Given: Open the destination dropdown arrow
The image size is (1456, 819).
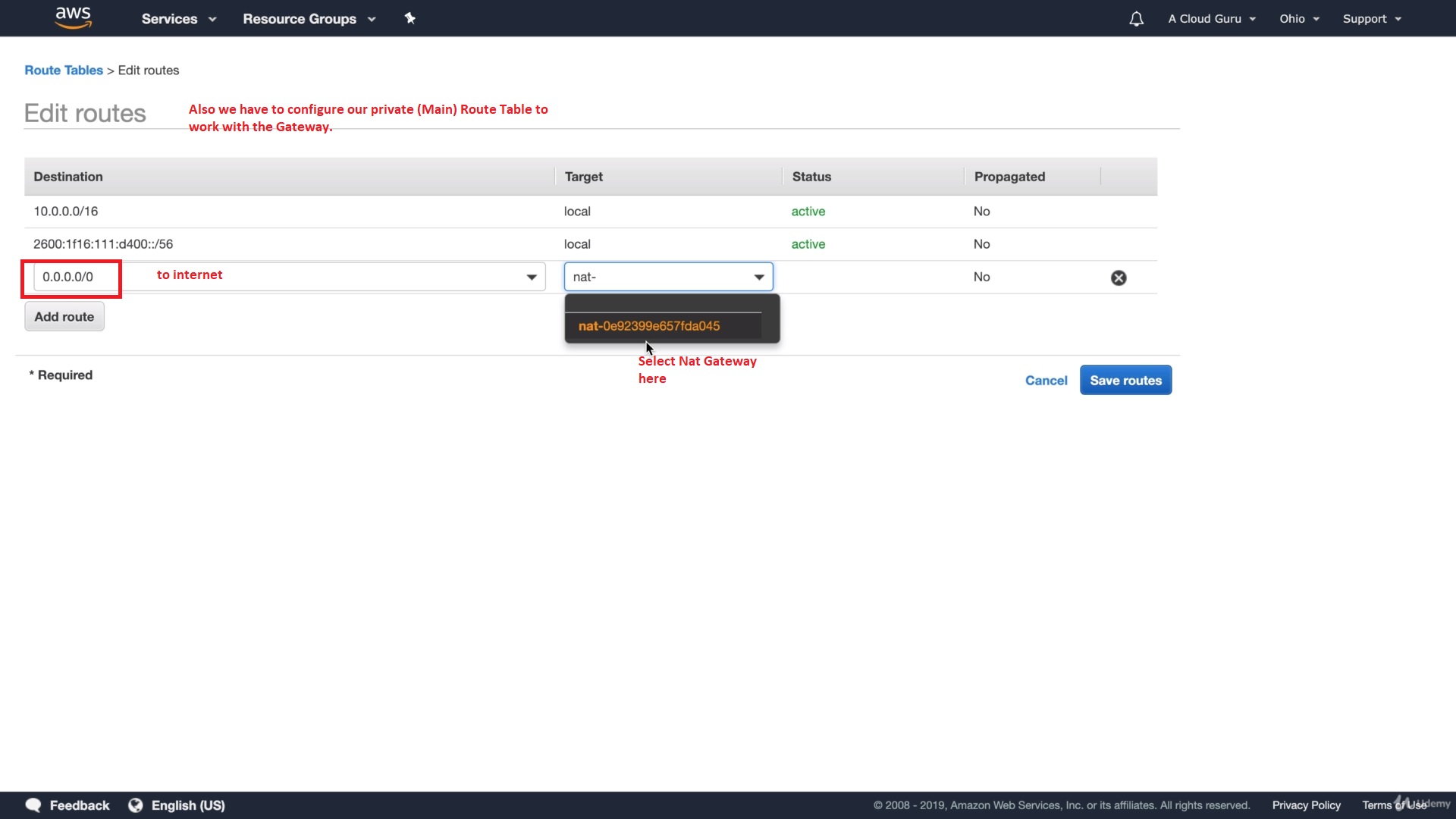Looking at the screenshot, I should click(532, 278).
